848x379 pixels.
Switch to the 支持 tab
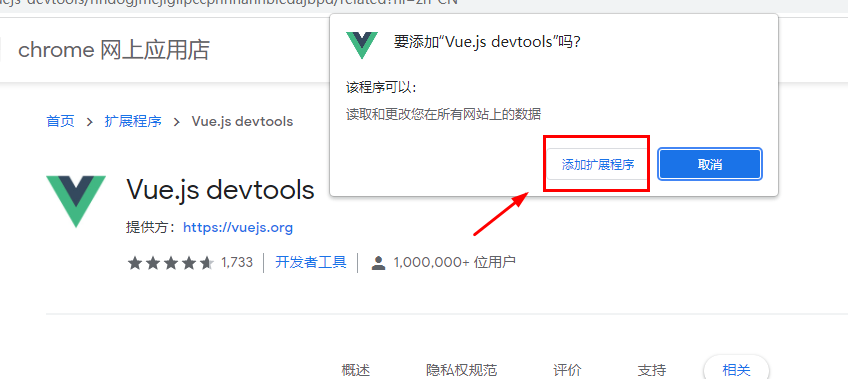[x=652, y=370]
